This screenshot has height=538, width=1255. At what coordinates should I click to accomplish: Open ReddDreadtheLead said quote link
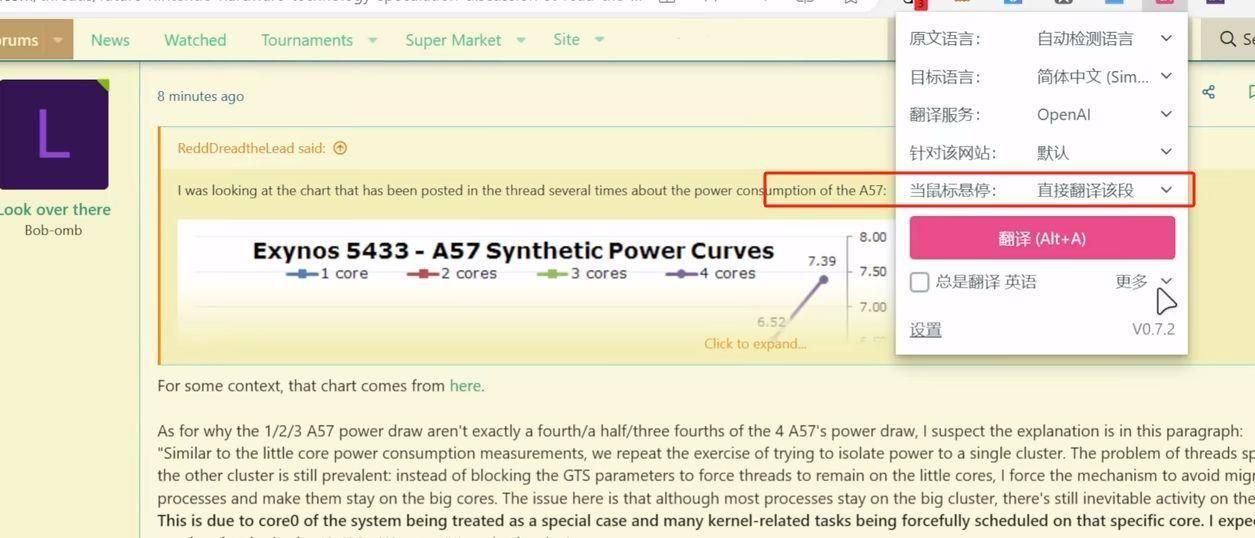(251, 148)
